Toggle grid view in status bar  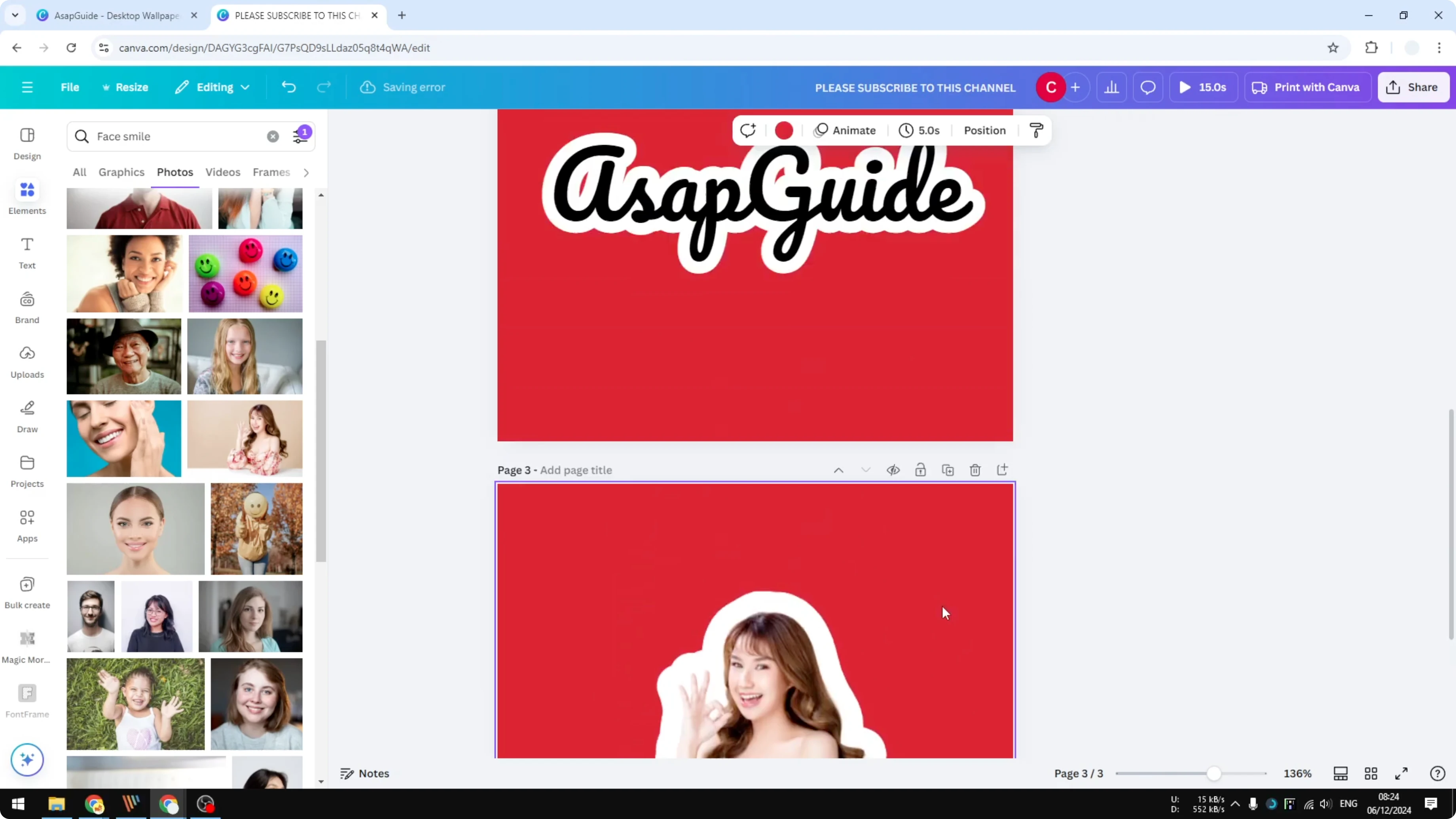tap(1371, 773)
